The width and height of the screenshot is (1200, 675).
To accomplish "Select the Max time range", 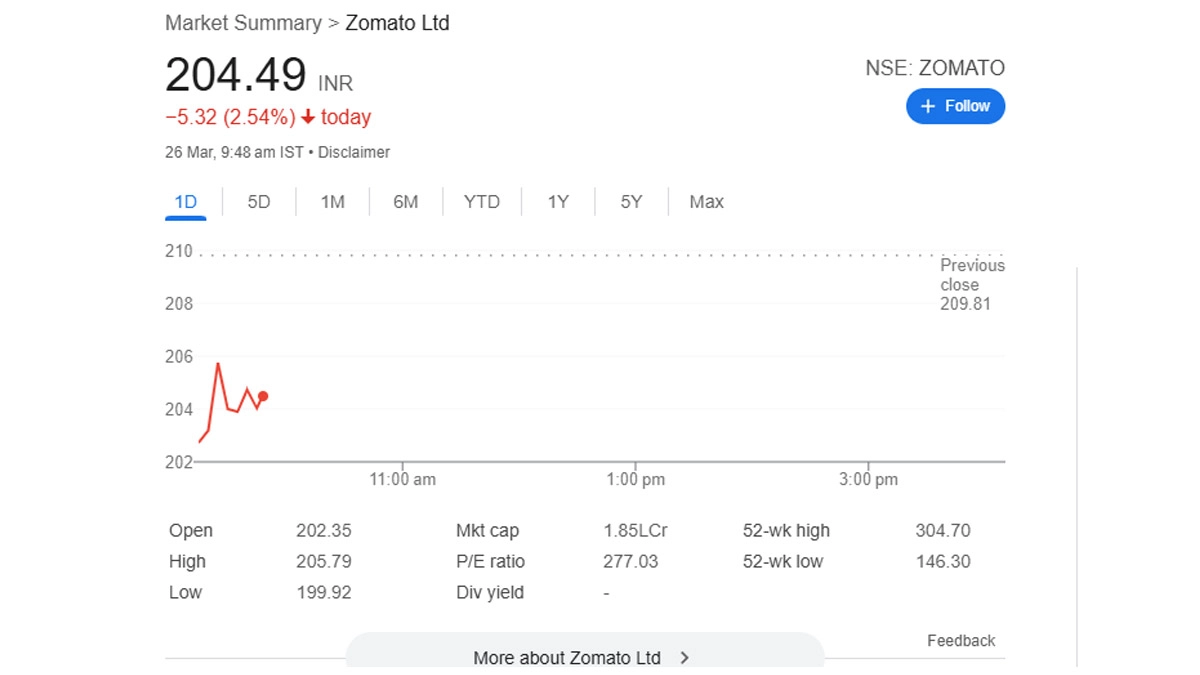I will click(x=706, y=202).
